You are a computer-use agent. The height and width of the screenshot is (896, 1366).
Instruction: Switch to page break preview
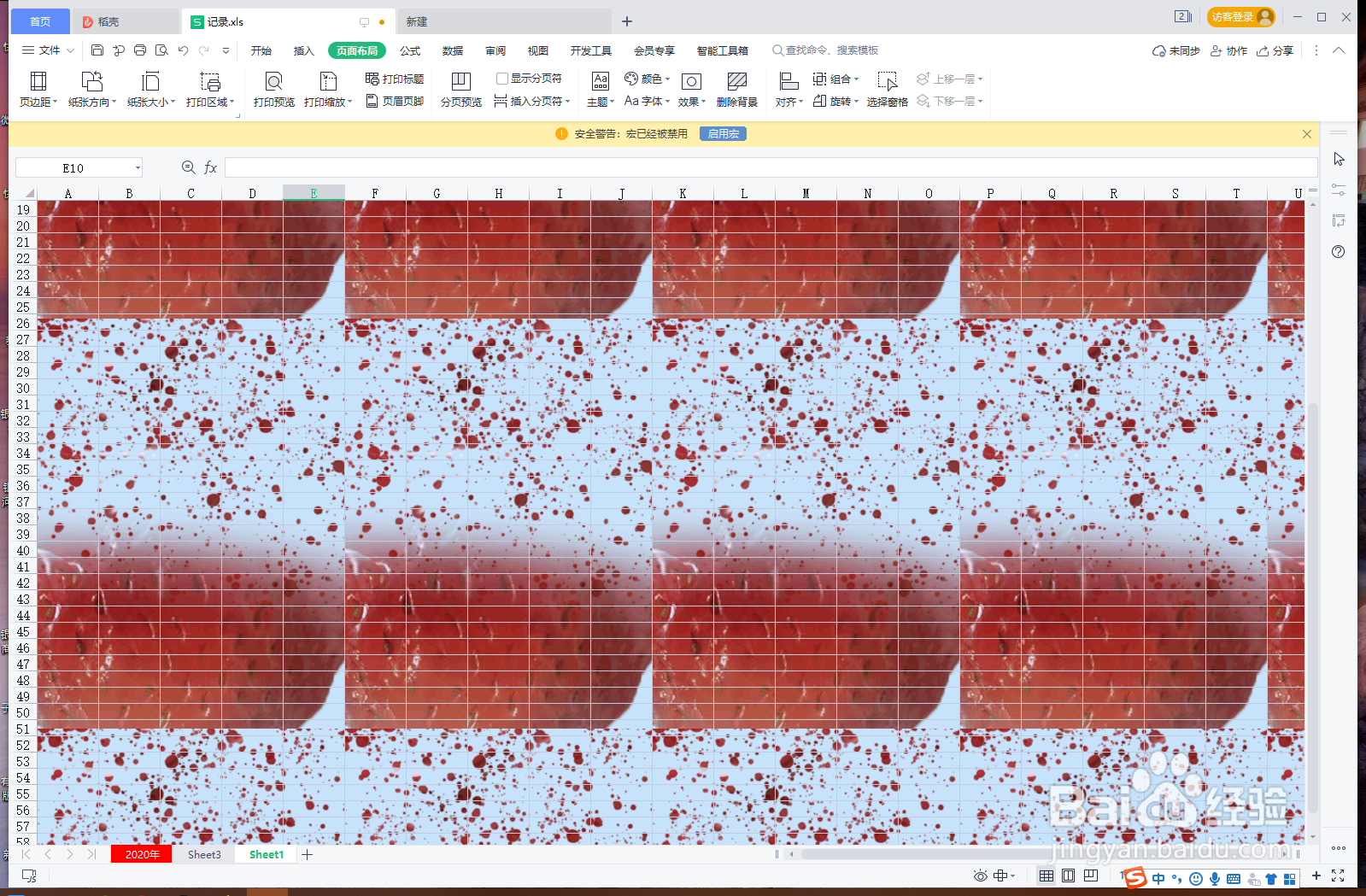[461, 89]
